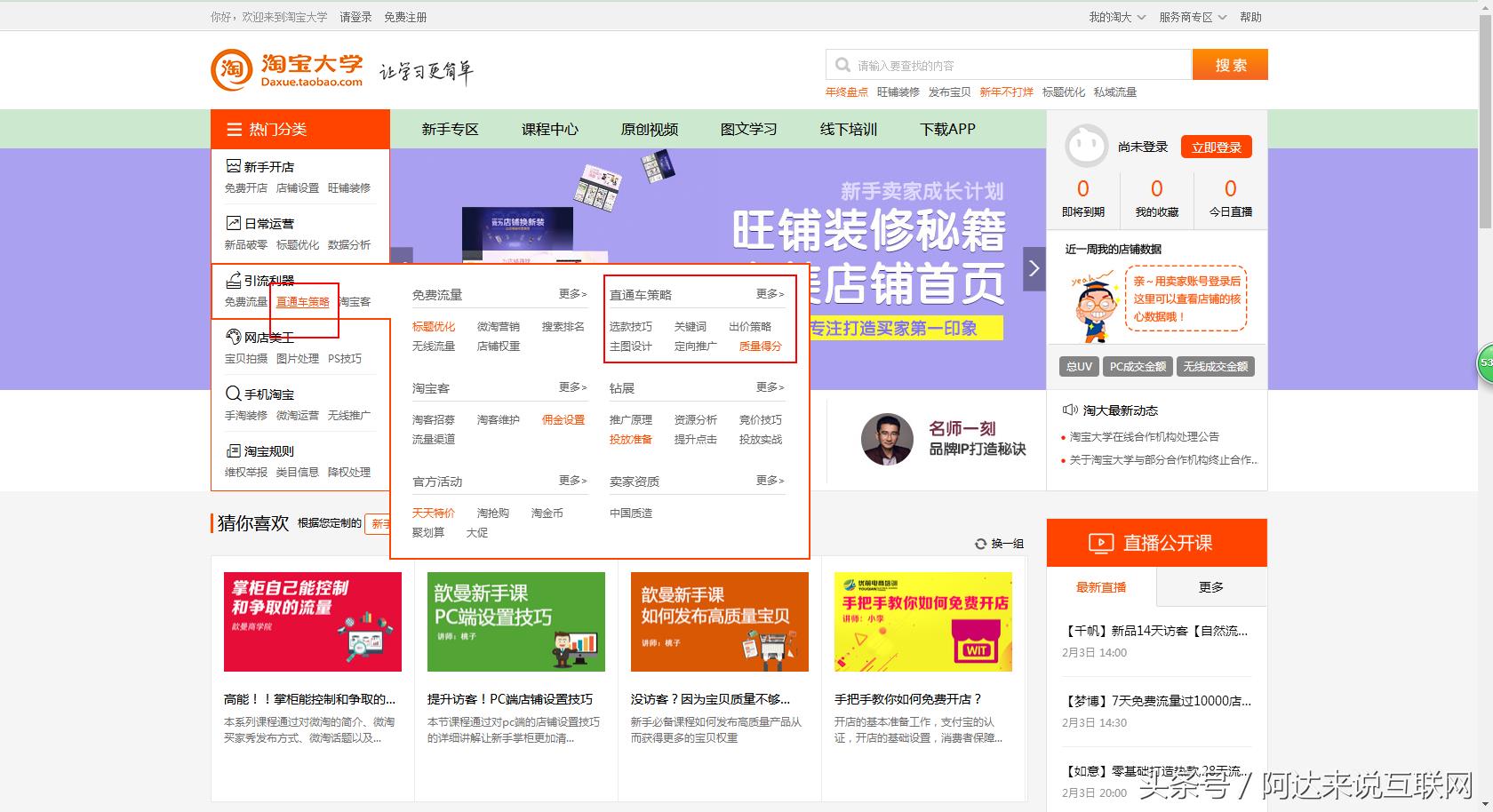Open the 下载APP nav item
1493x812 pixels.
(947, 130)
